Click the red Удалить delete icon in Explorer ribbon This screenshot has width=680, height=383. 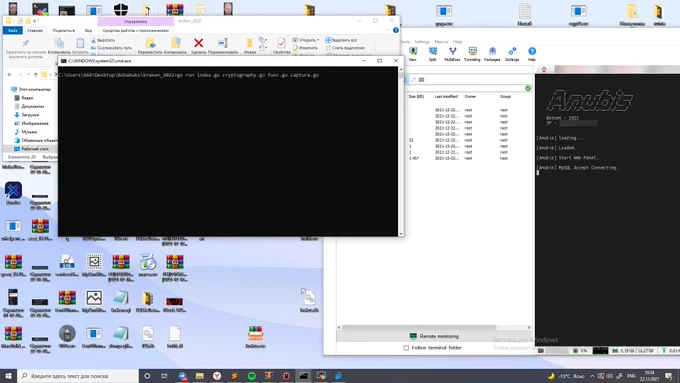coord(198,43)
